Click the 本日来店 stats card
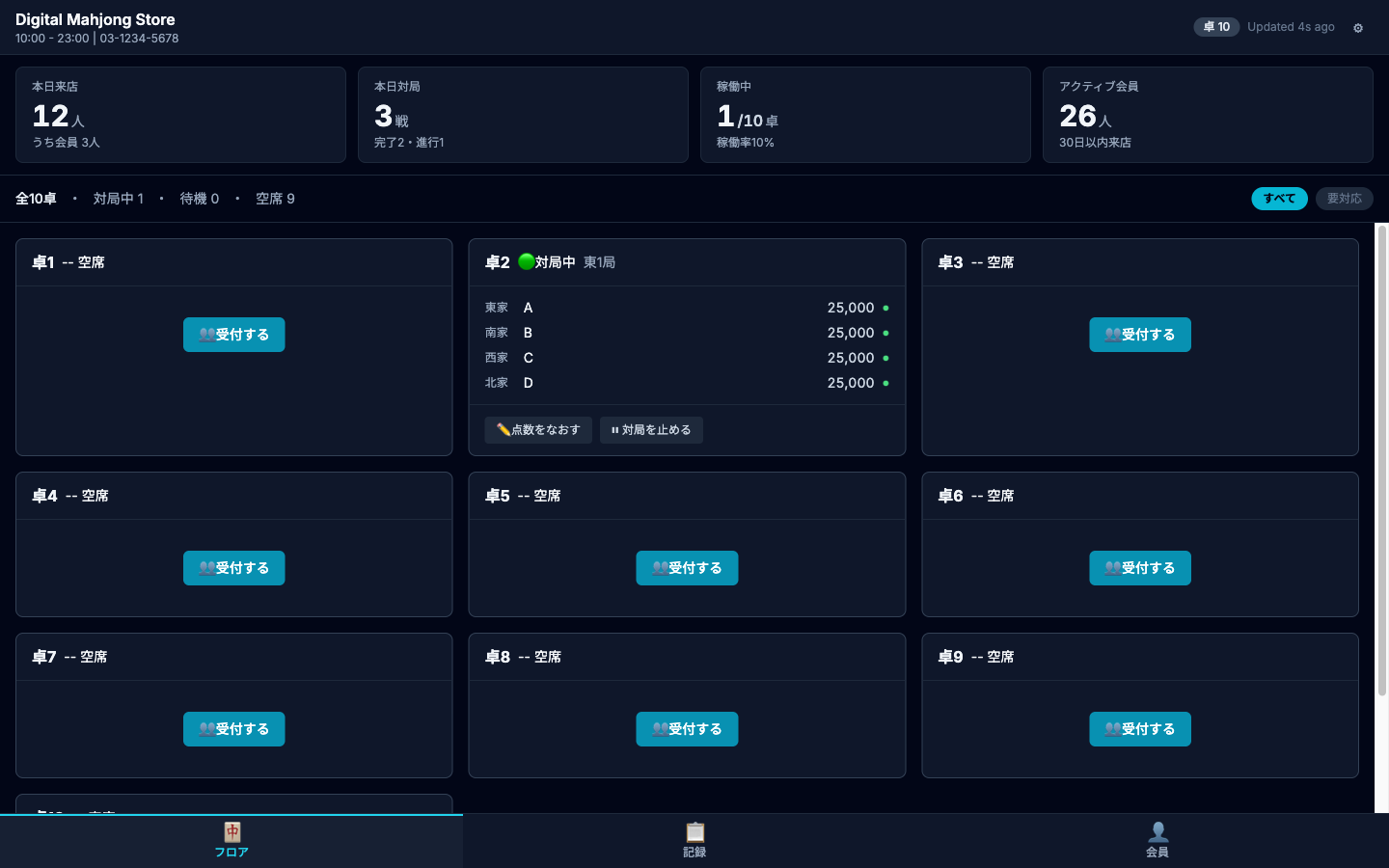The width and height of the screenshot is (1389, 868). pos(180,115)
